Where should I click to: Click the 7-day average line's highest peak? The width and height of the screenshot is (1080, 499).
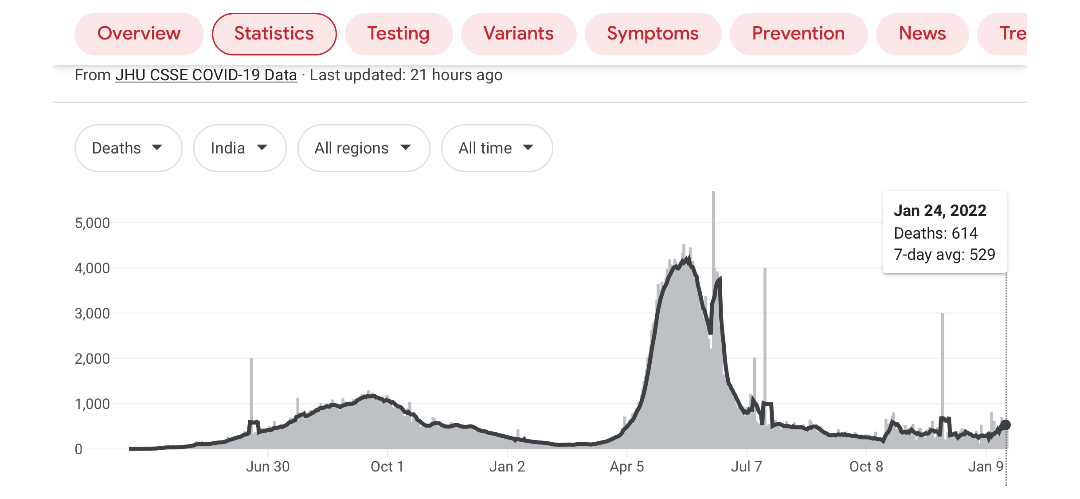[x=686, y=259]
